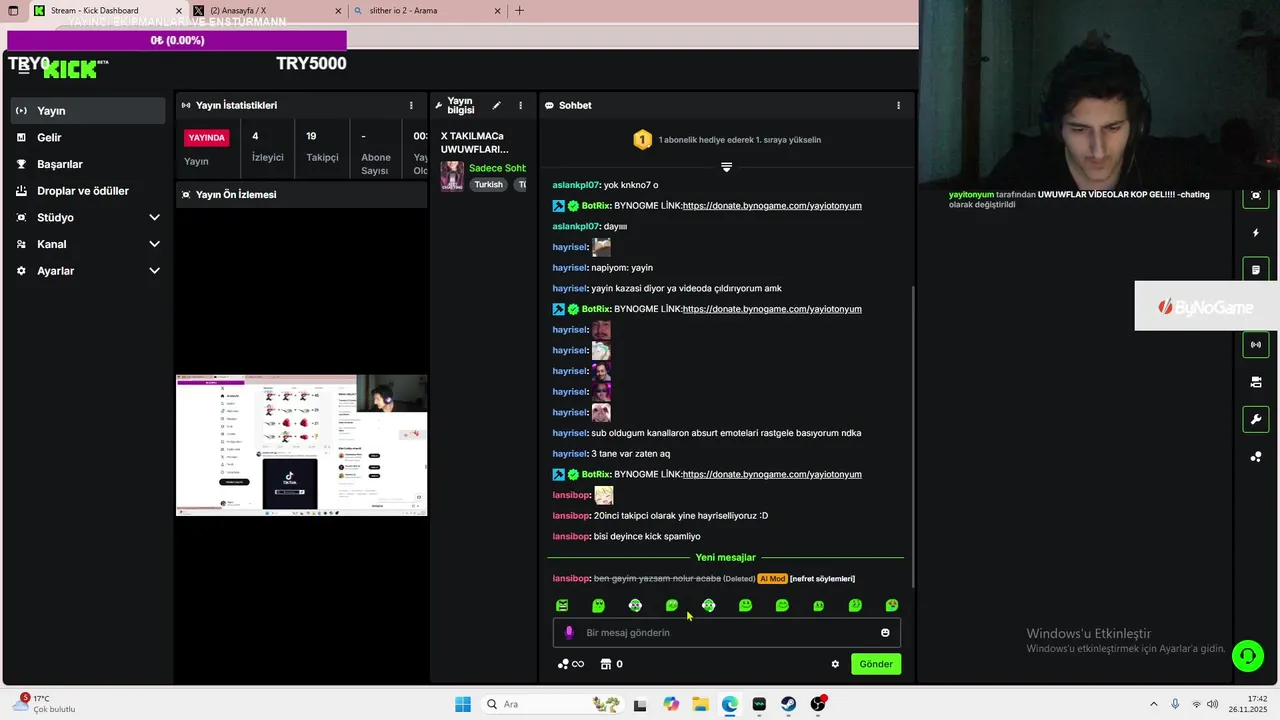Click the screen capture icon at top right
This screenshot has height=720, width=1280.
click(x=1256, y=195)
